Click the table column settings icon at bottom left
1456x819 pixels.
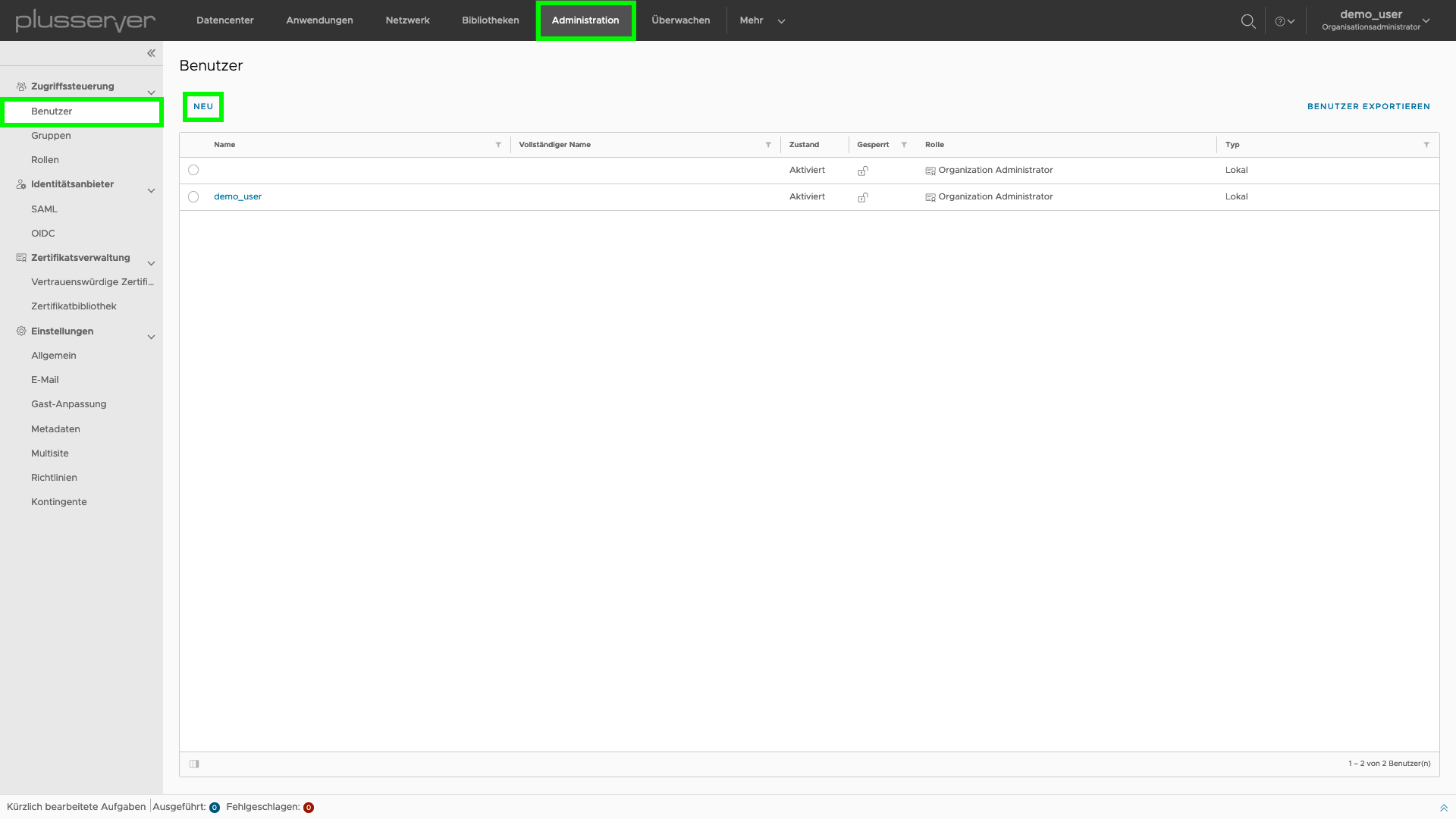coord(194,763)
